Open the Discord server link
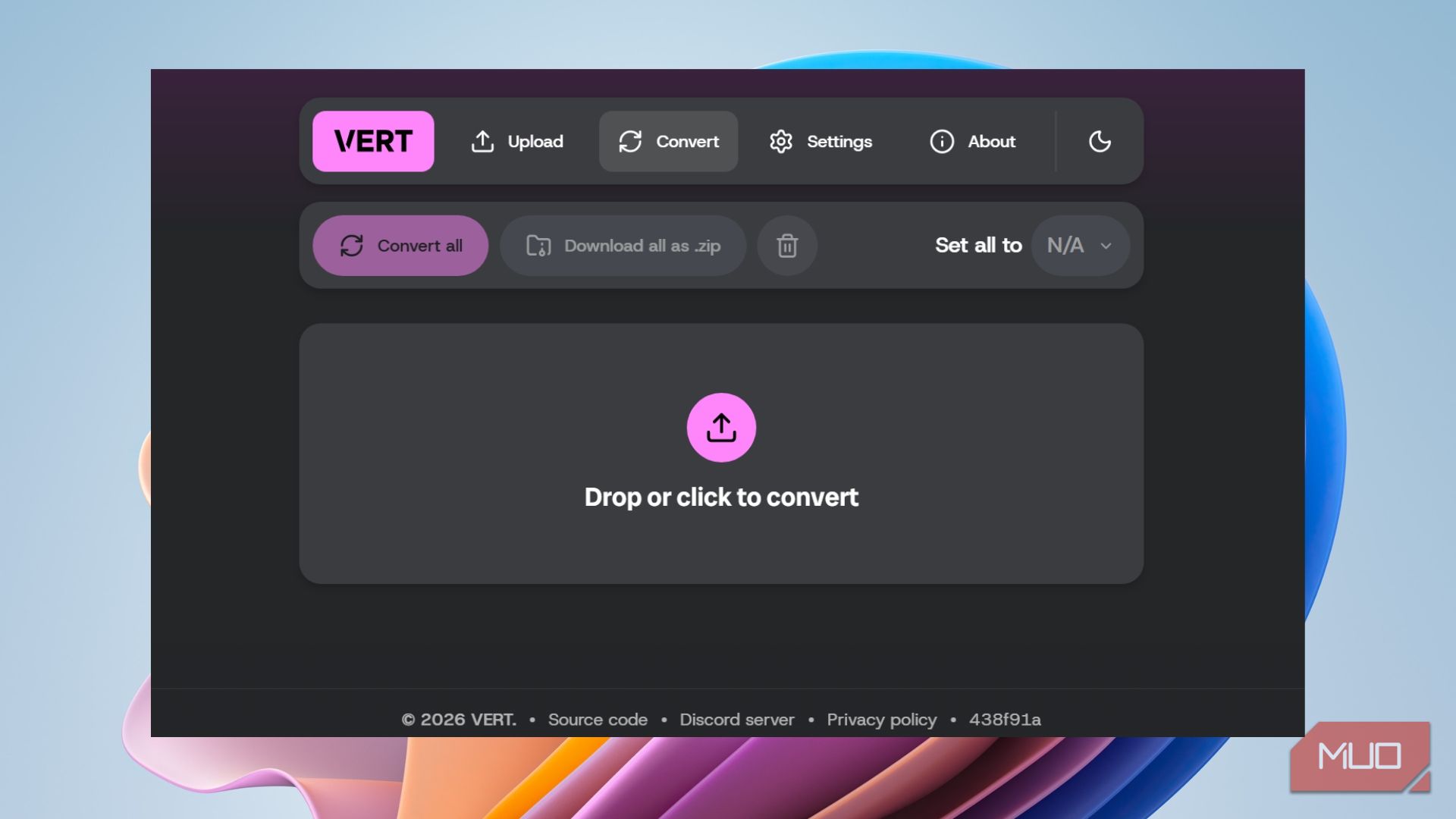Screen dimensions: 1456x819 pyautogui.click(x=736, y=720)
